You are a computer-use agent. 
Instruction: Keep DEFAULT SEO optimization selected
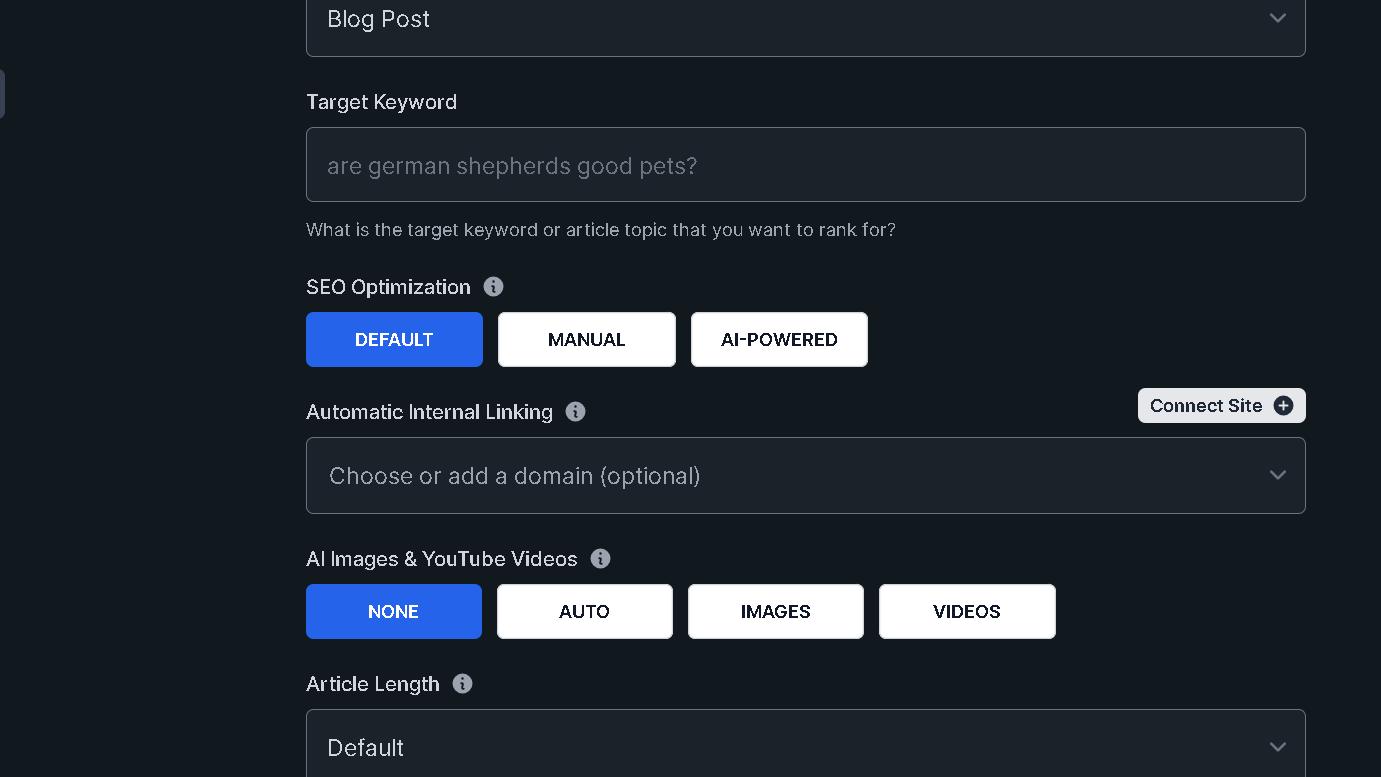click(394, 339)
